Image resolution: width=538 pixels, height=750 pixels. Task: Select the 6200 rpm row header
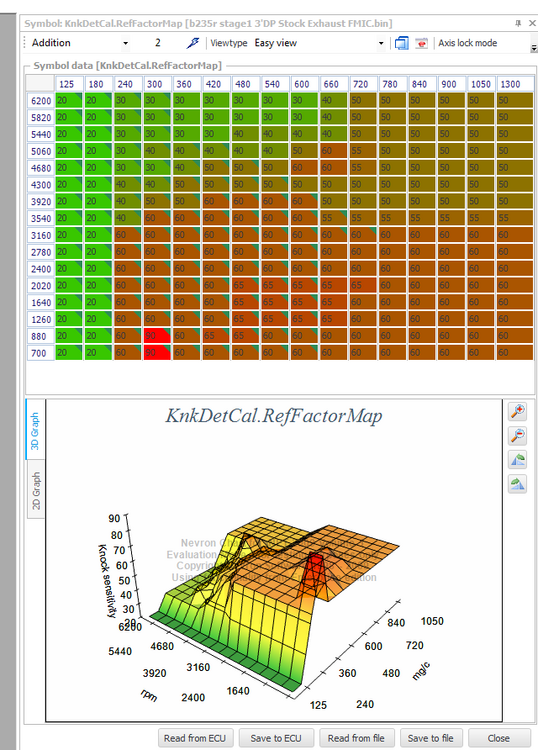41,101
